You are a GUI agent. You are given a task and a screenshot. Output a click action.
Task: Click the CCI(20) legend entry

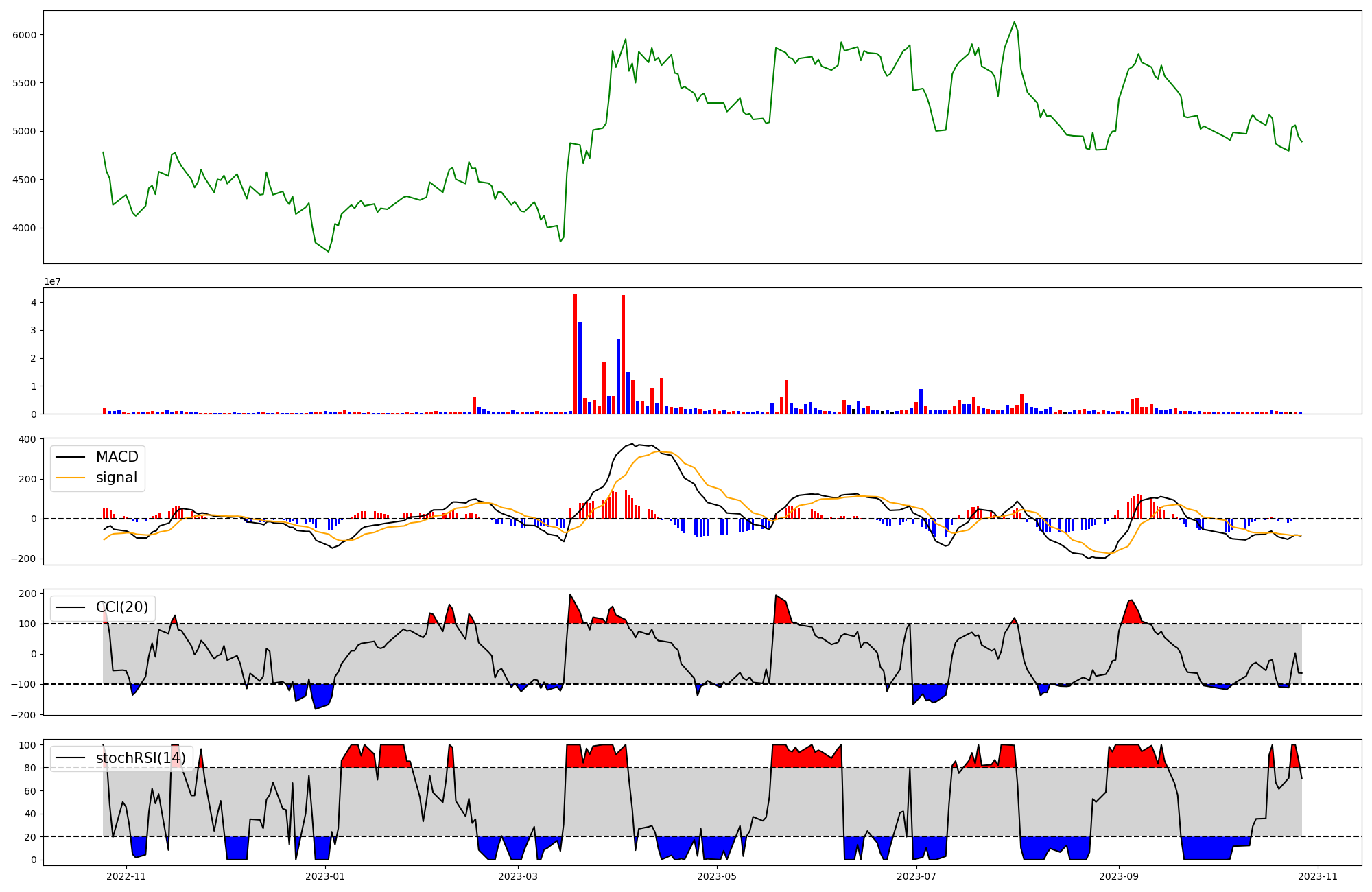click(121, 607)
